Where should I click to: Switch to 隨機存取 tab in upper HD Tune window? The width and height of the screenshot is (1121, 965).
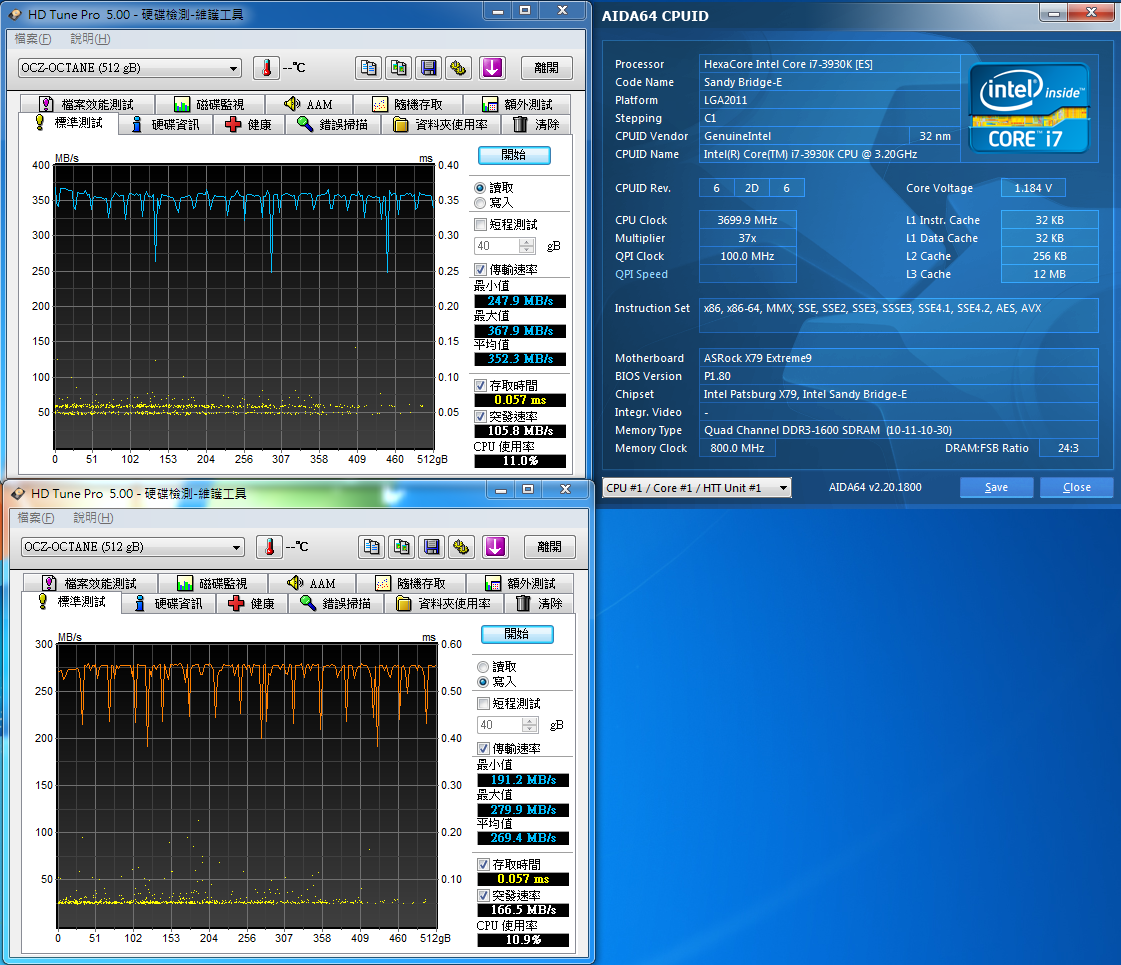408,104
